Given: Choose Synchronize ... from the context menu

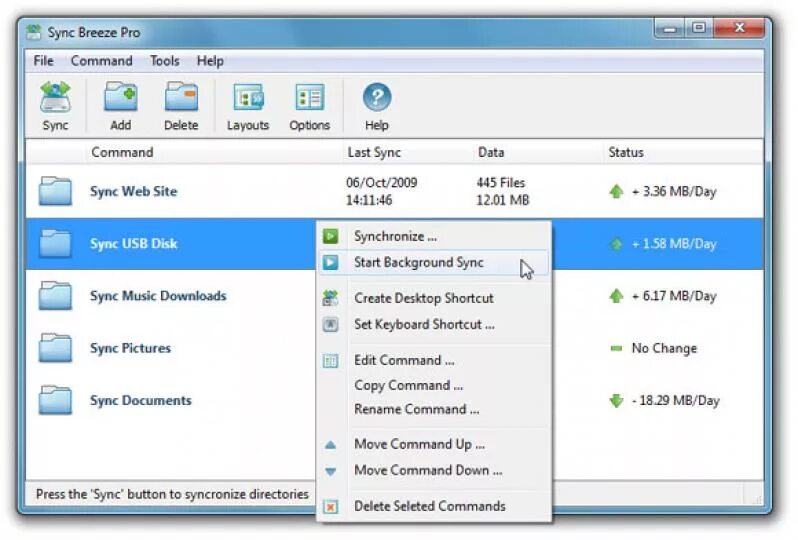Looking at the screenshot, I should [434, 236].
